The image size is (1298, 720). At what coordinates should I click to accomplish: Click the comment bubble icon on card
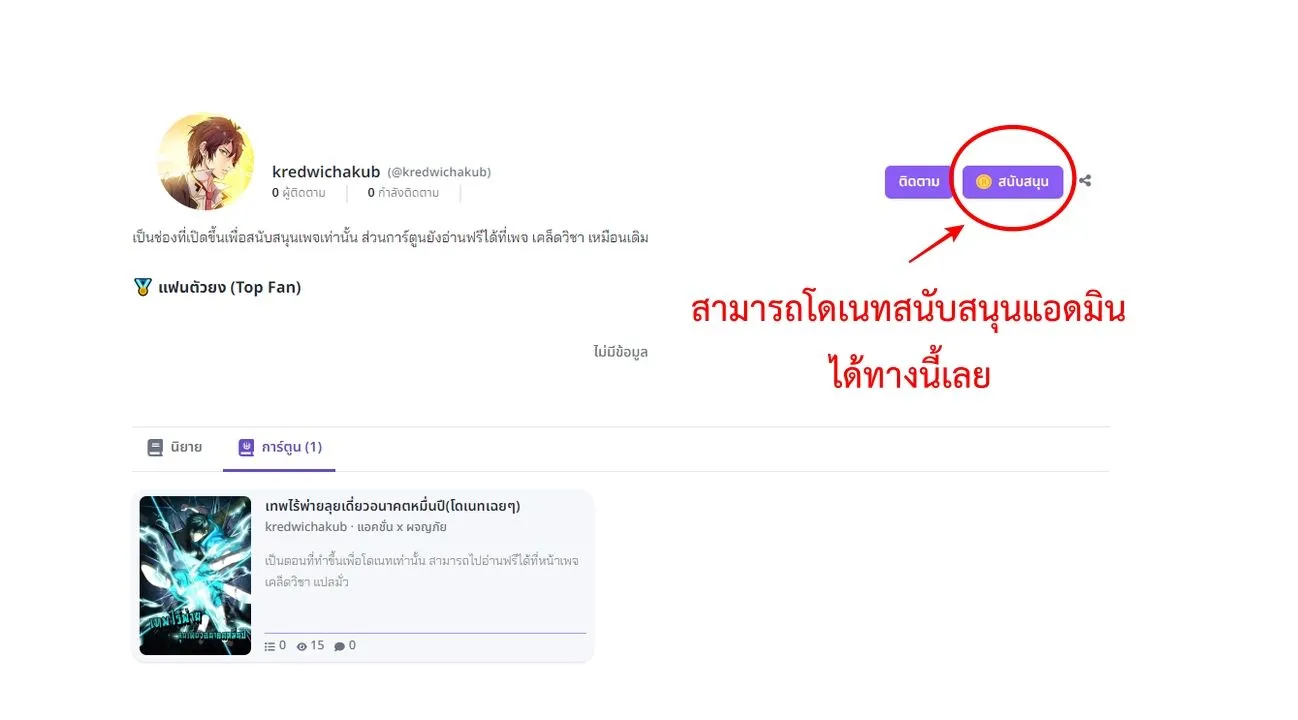(339, 646)
